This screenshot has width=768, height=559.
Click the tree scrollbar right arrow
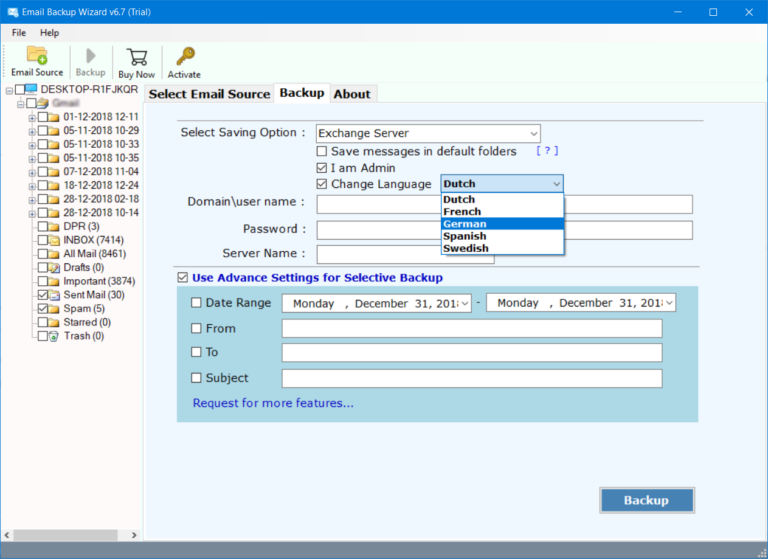point(134,535)
